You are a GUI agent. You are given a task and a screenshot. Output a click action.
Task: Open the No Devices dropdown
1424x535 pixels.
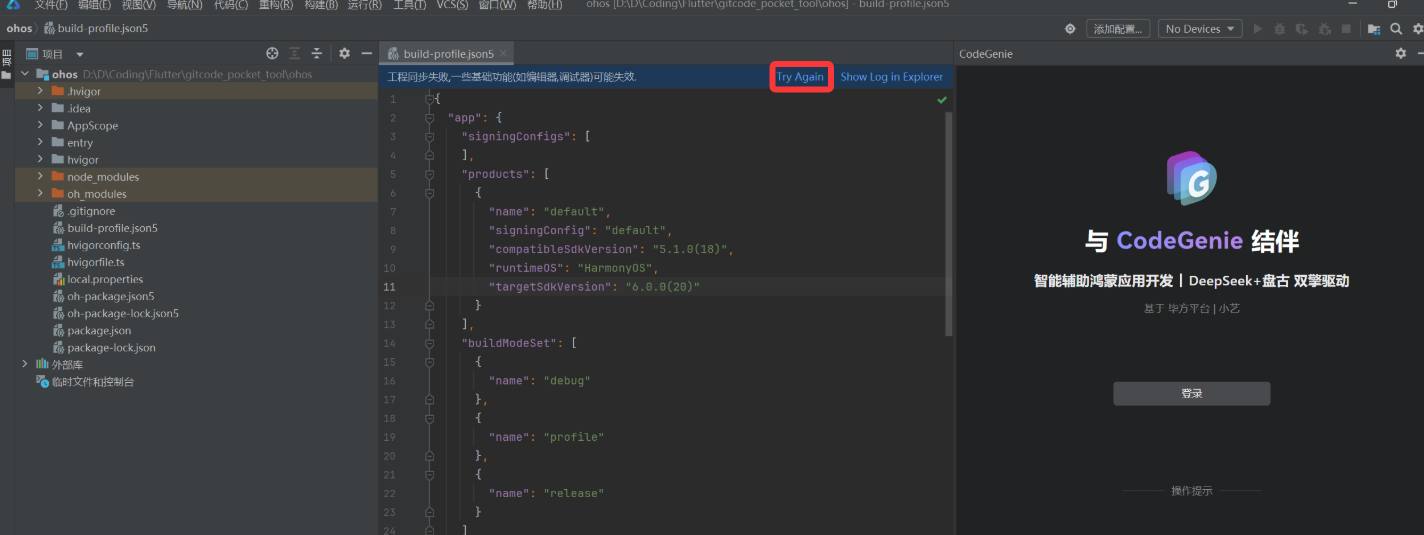pos(1200,29)
